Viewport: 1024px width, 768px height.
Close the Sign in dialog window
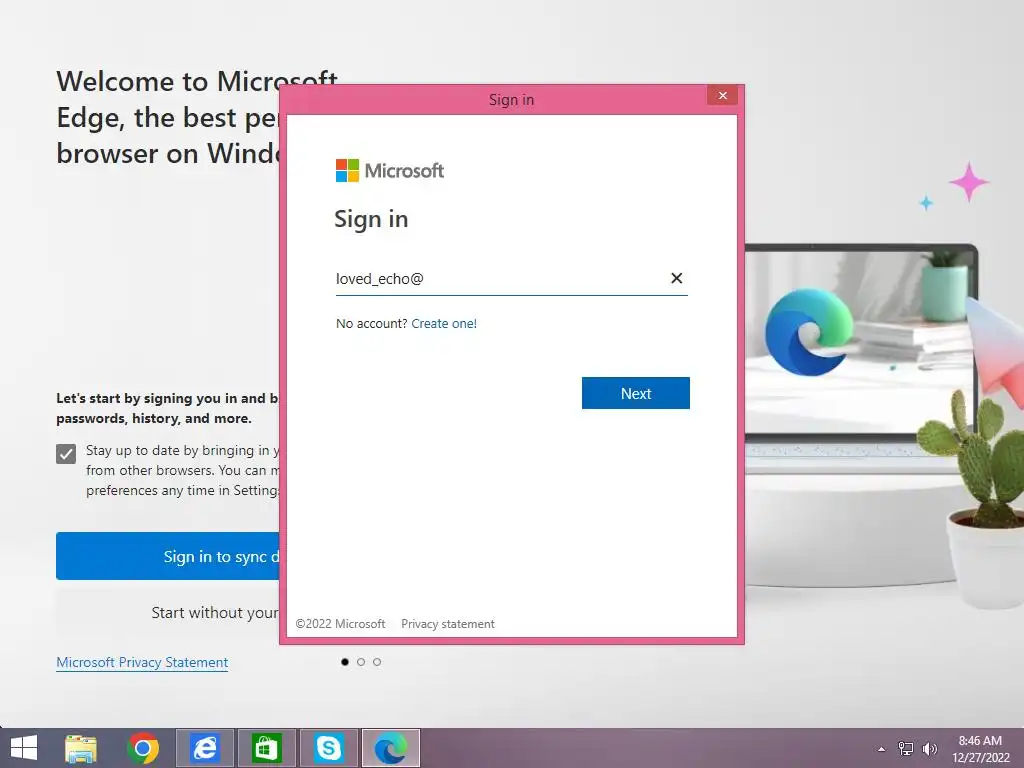[722, 95]
